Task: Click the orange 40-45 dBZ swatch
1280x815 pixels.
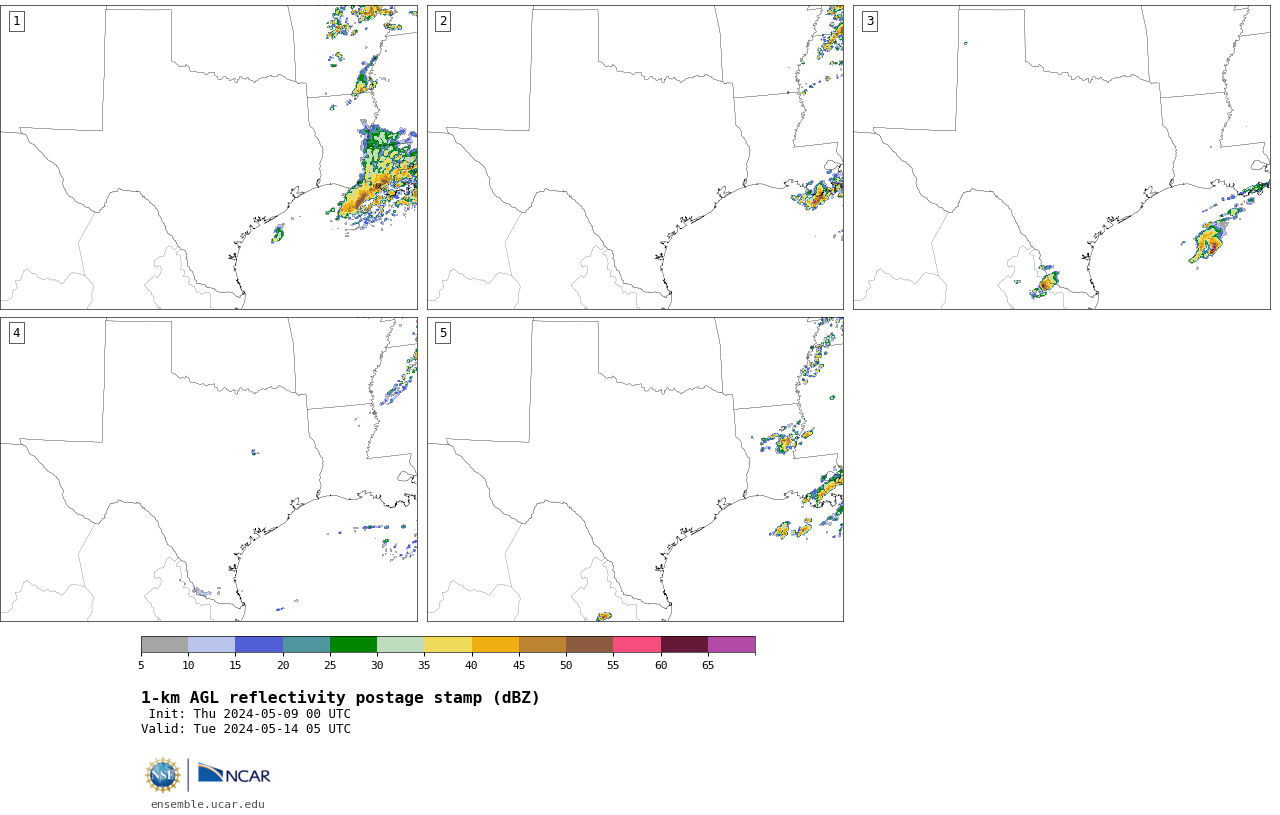Action: [495, 645]
